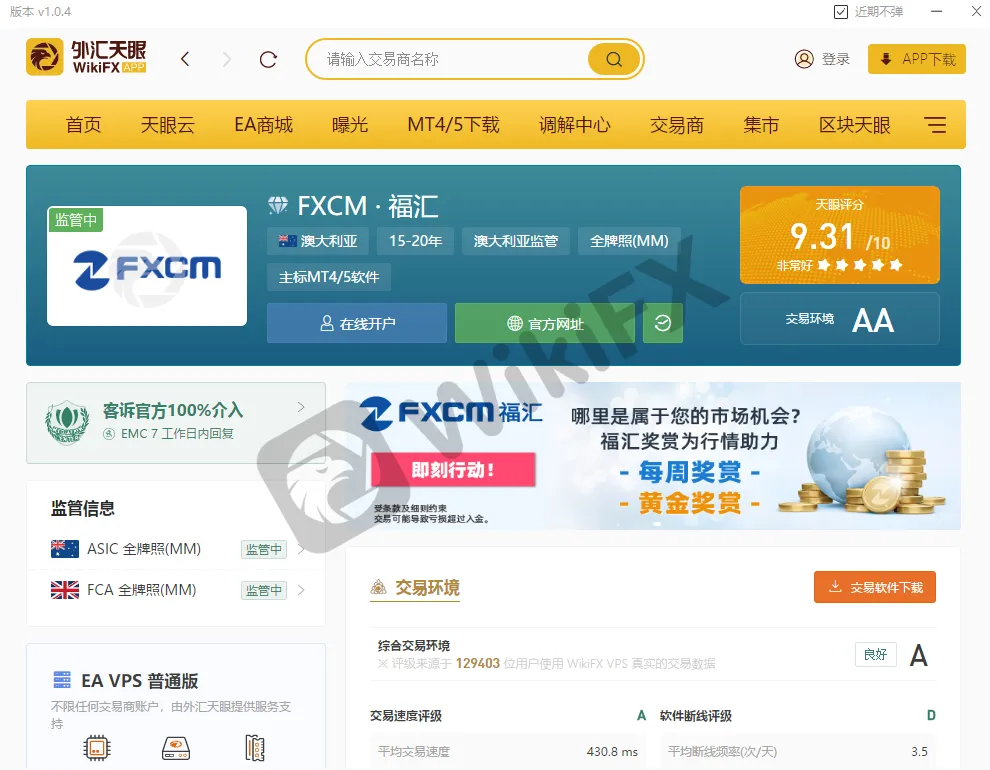990x770 pixels.
Task: Click the diamond icon beside FXCM title
Action: pyautogui.click(x=278, y=205)
